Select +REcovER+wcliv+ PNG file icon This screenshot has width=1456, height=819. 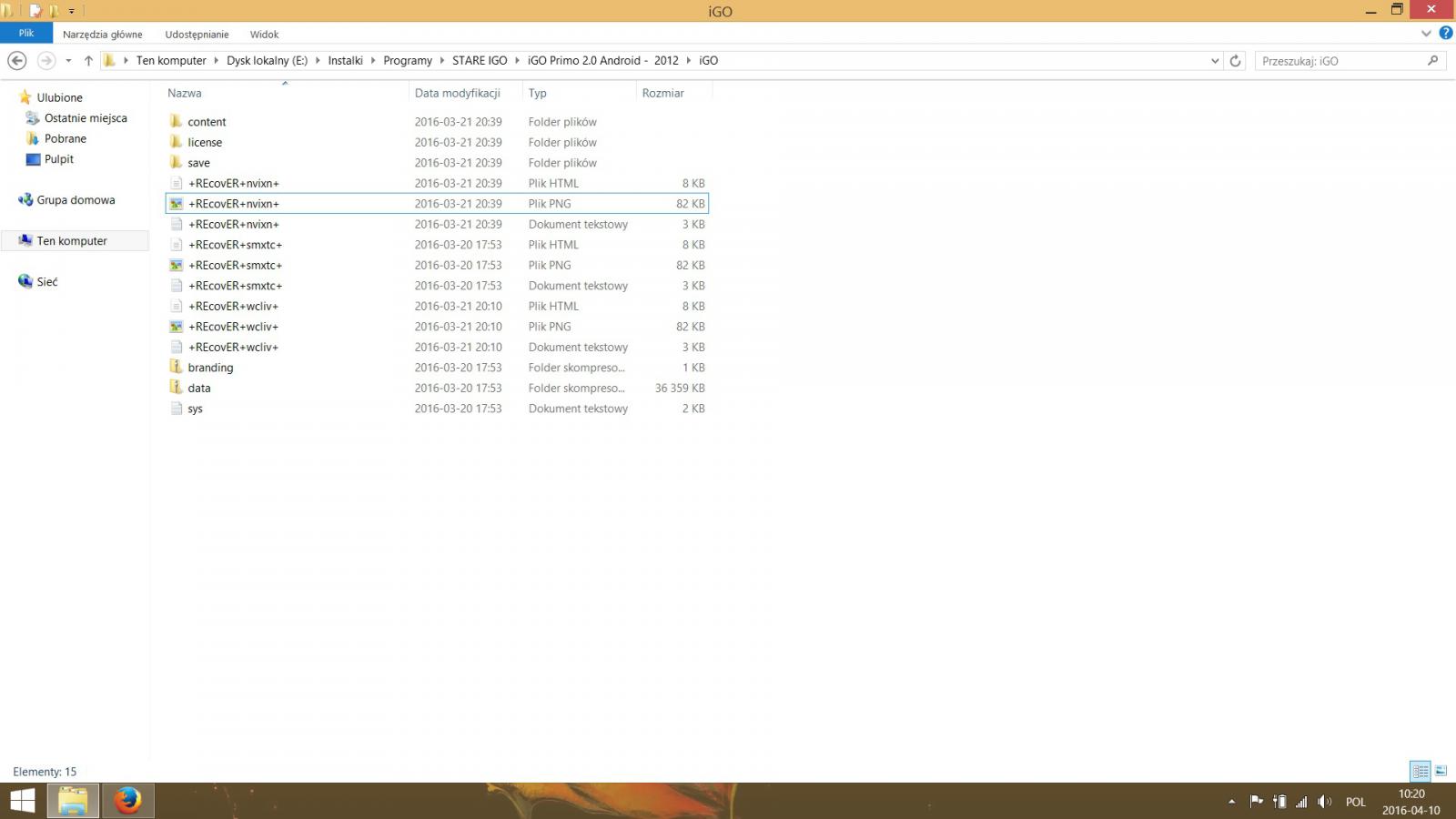(177, 327)
